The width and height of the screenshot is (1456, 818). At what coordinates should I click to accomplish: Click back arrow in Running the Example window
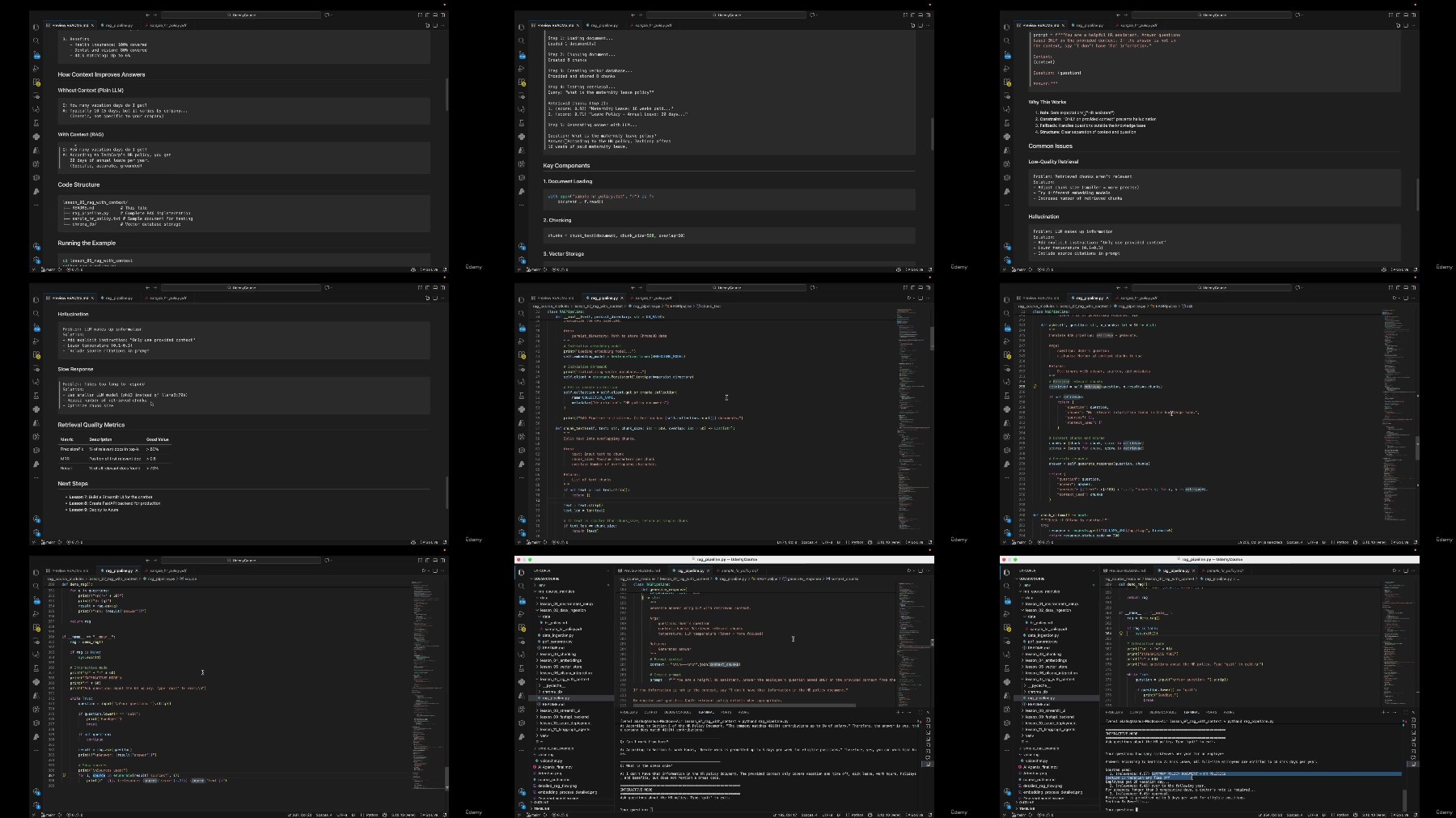(146, 15)
